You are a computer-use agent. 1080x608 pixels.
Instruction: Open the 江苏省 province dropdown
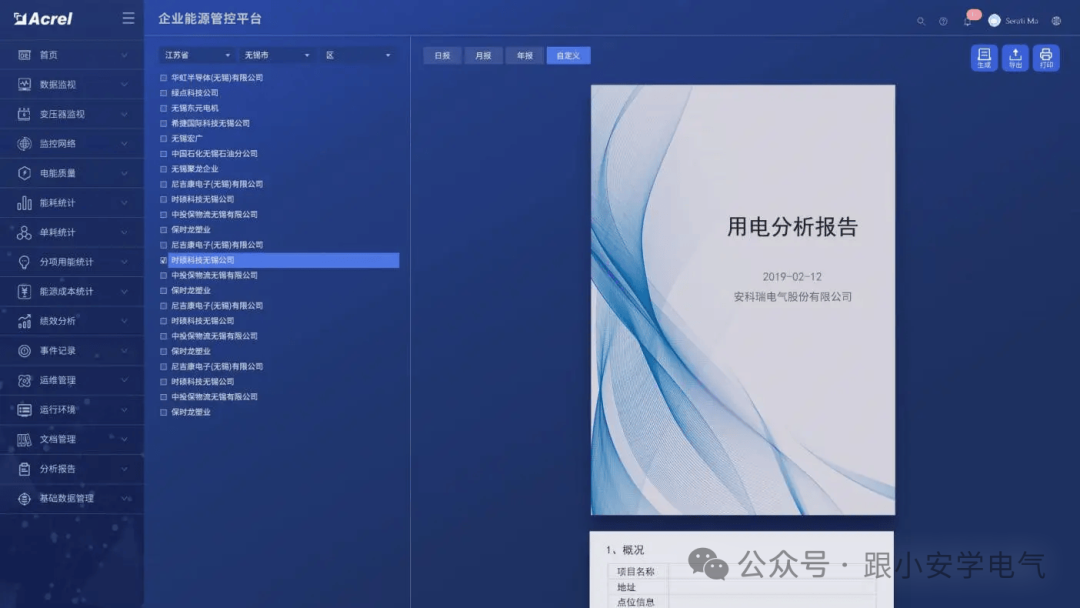pyautogui.click(x=196, y=55)
